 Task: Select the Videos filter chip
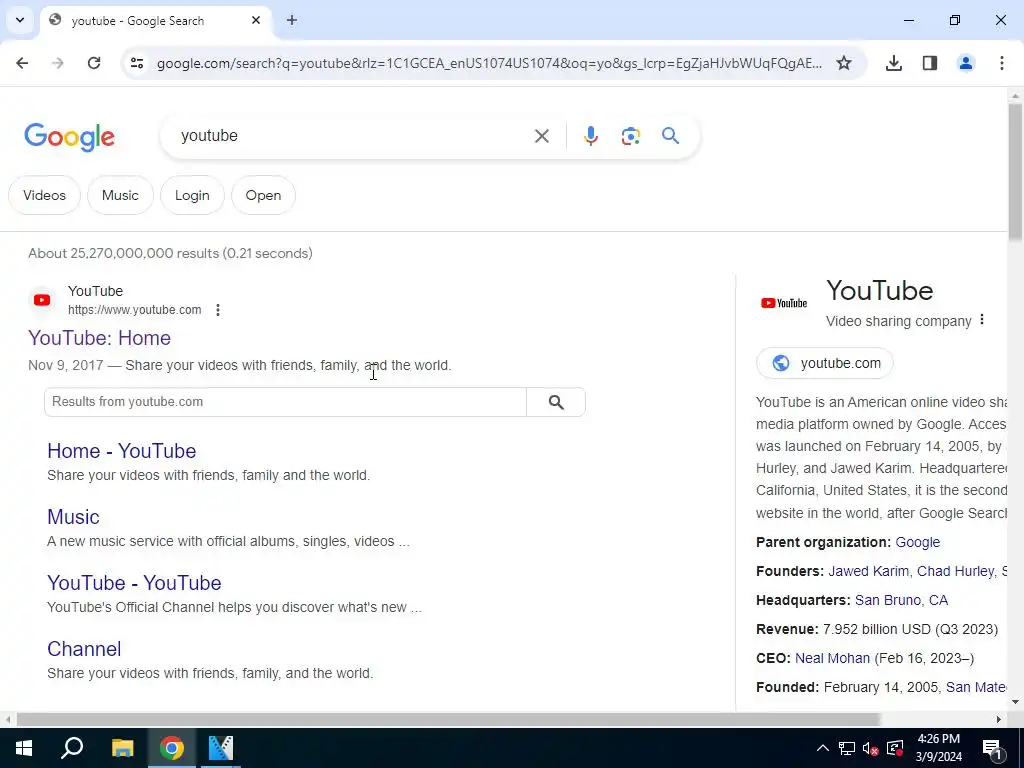44,195
